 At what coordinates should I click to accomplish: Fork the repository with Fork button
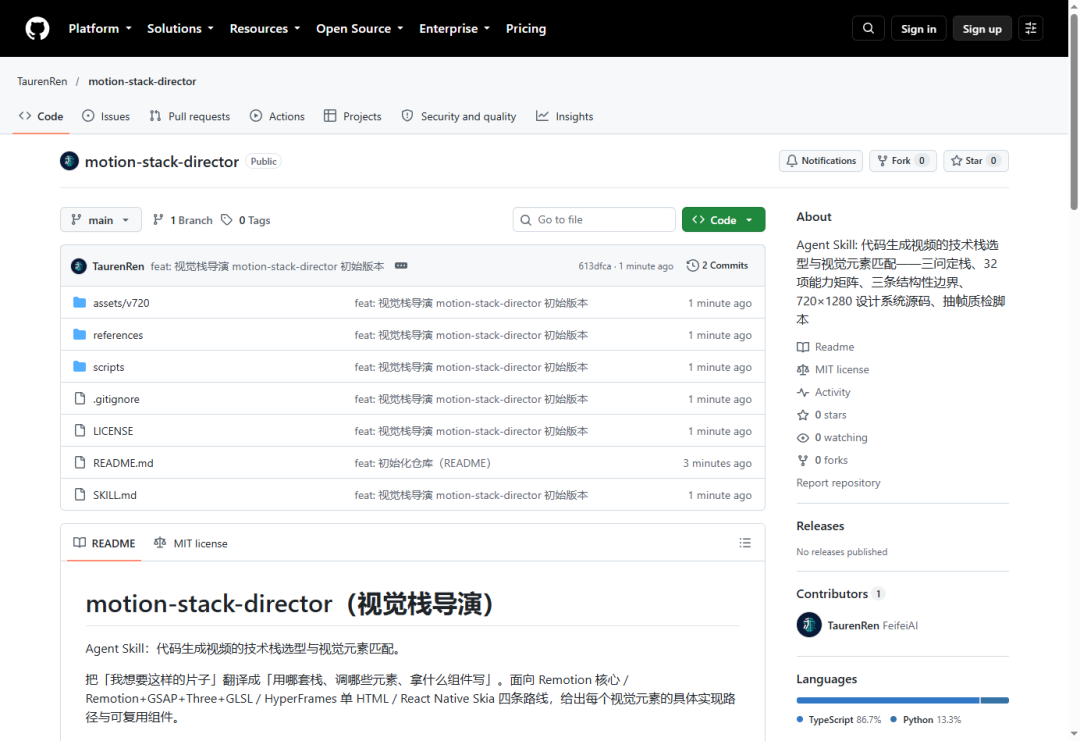[x=902, y=161]
